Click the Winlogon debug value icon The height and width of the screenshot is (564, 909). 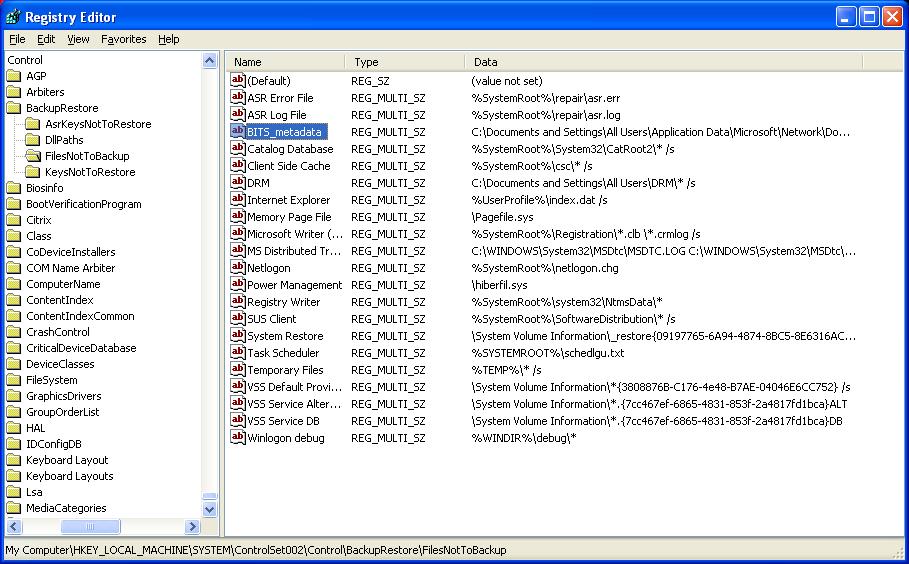tap(238, 436)
